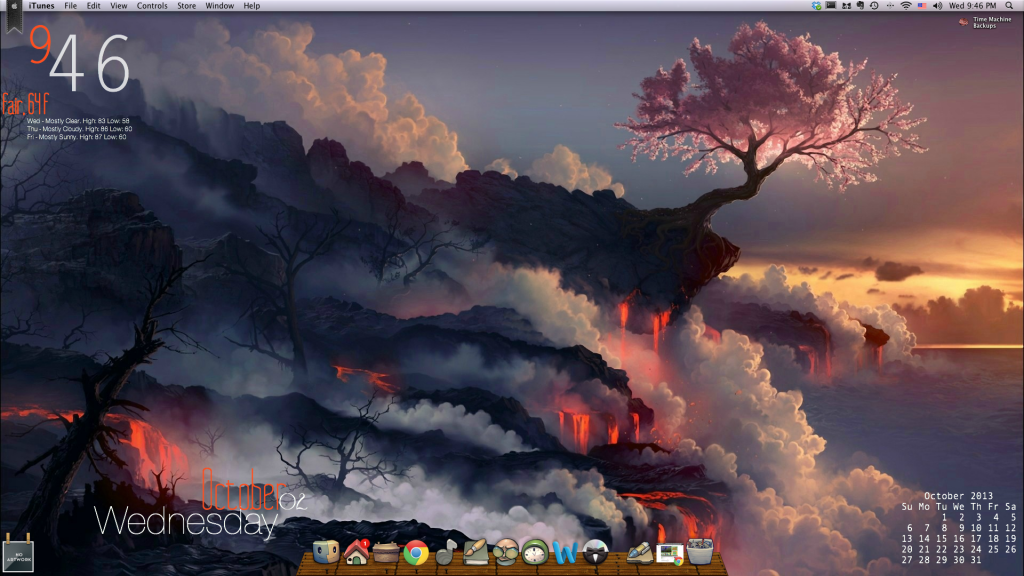The width and height of the screenshot is (1024, 576).
Task: Click the Evernote elephant menu bar icon
Action: [x=860, y=6]
